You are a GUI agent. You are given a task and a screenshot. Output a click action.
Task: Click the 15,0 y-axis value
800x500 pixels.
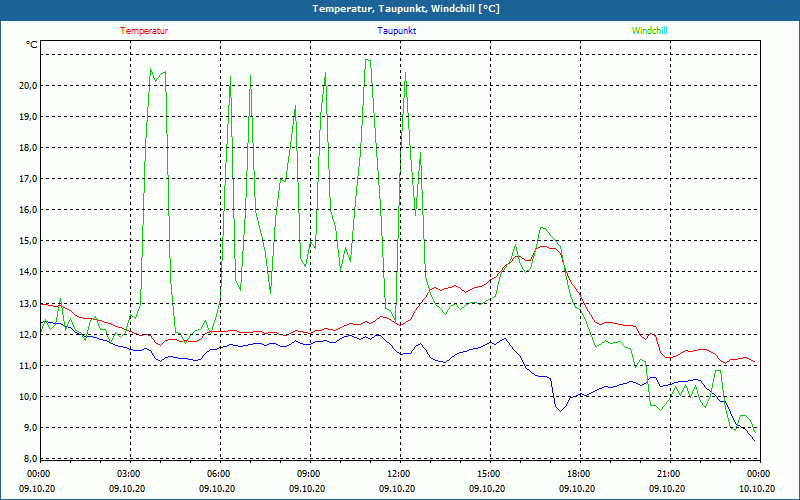[28, 241]
